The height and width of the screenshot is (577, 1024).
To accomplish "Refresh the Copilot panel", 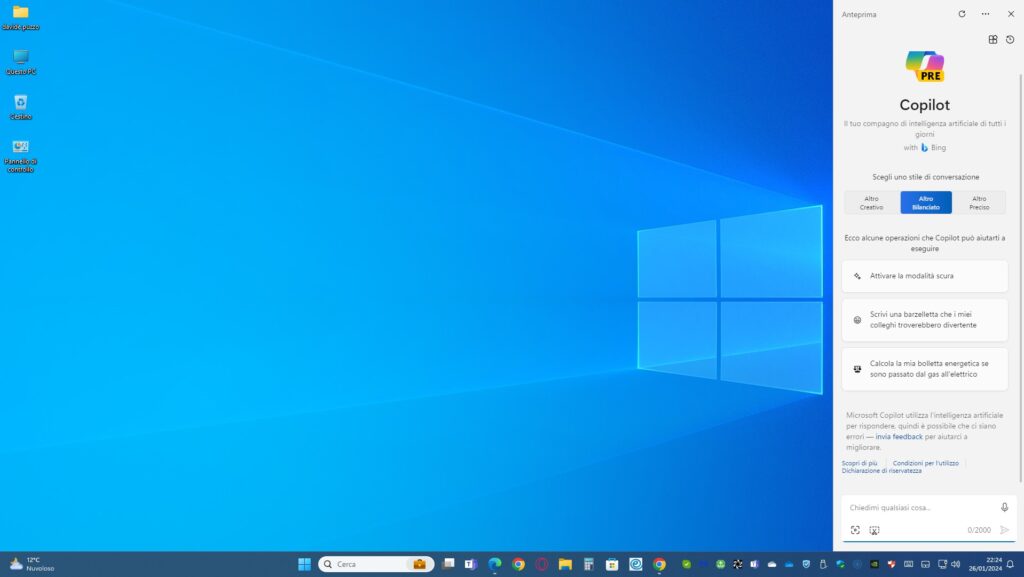I will 962,14.
